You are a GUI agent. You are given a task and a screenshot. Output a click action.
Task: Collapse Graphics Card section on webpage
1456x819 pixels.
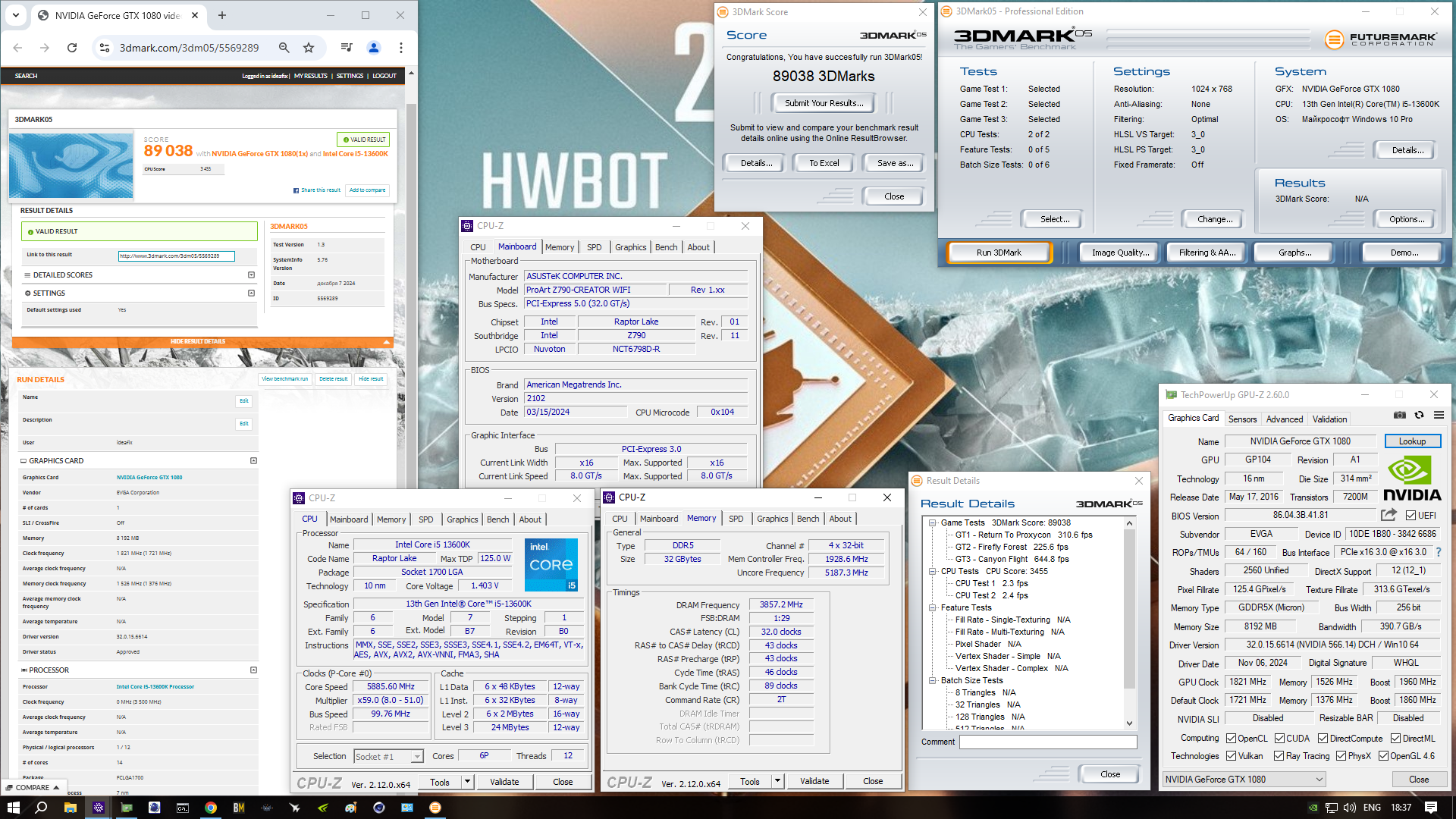pos(253,460)
